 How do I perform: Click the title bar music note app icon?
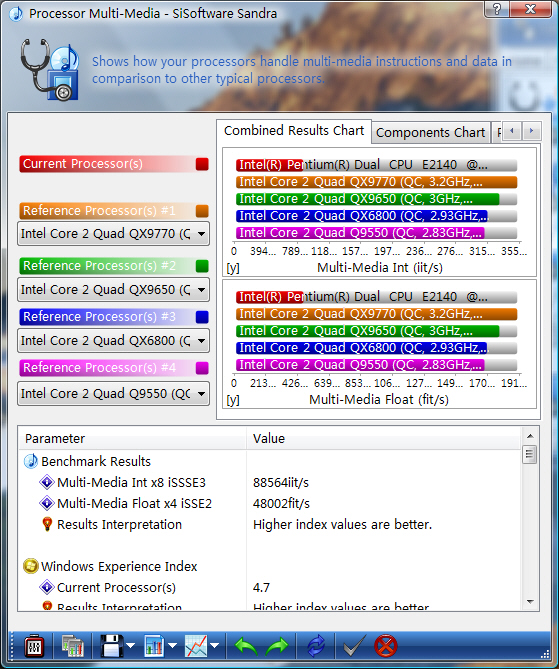coord(16,13)
